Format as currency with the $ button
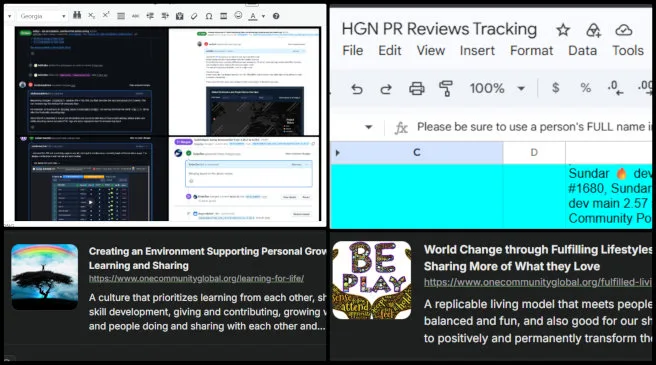Screen dimensions: 656x365 (556, 88)
